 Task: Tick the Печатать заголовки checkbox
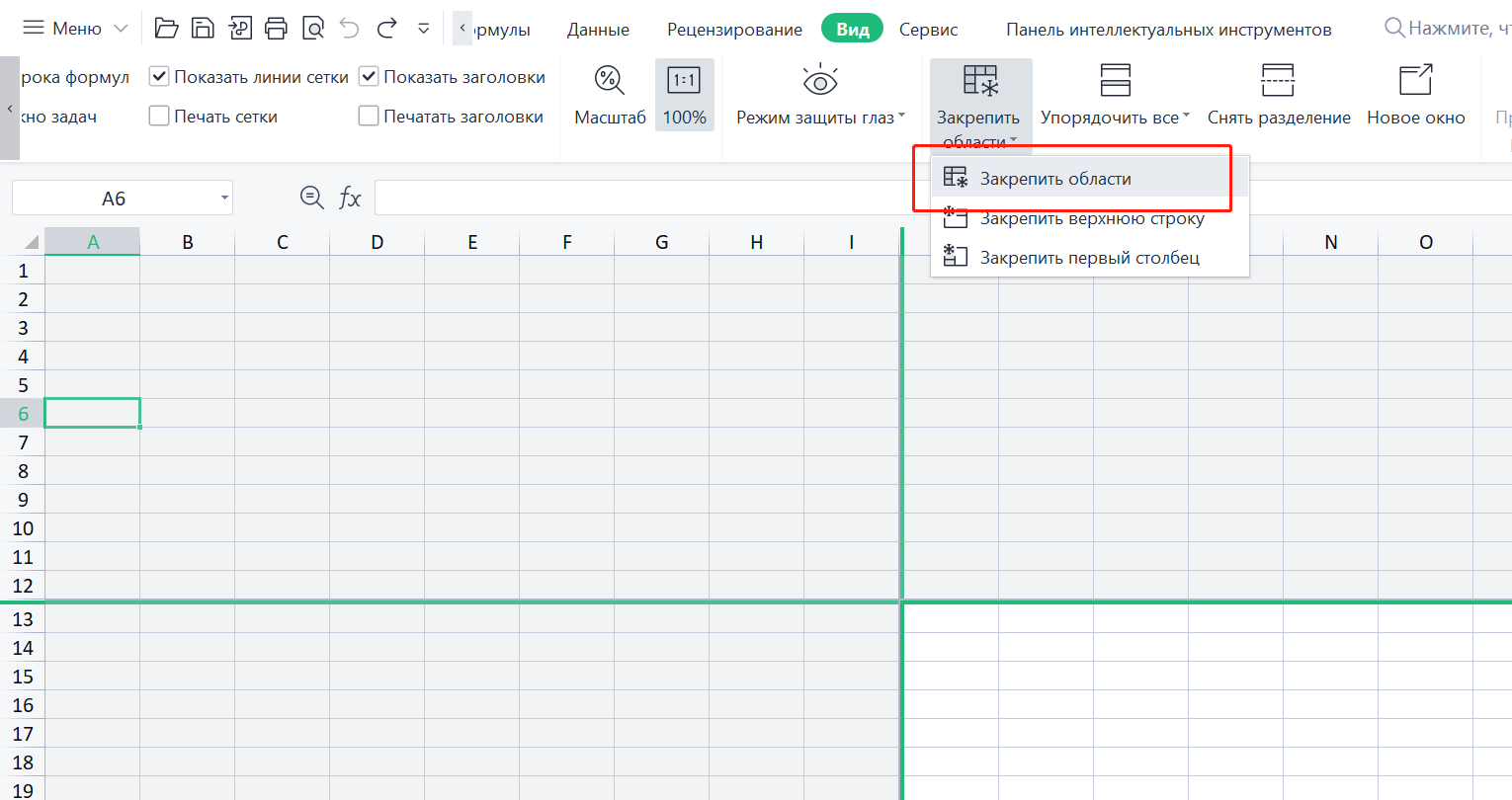369,117
